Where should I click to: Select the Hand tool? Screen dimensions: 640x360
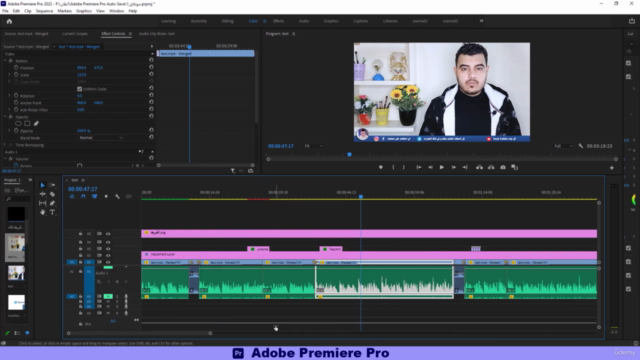click(42, 212)
